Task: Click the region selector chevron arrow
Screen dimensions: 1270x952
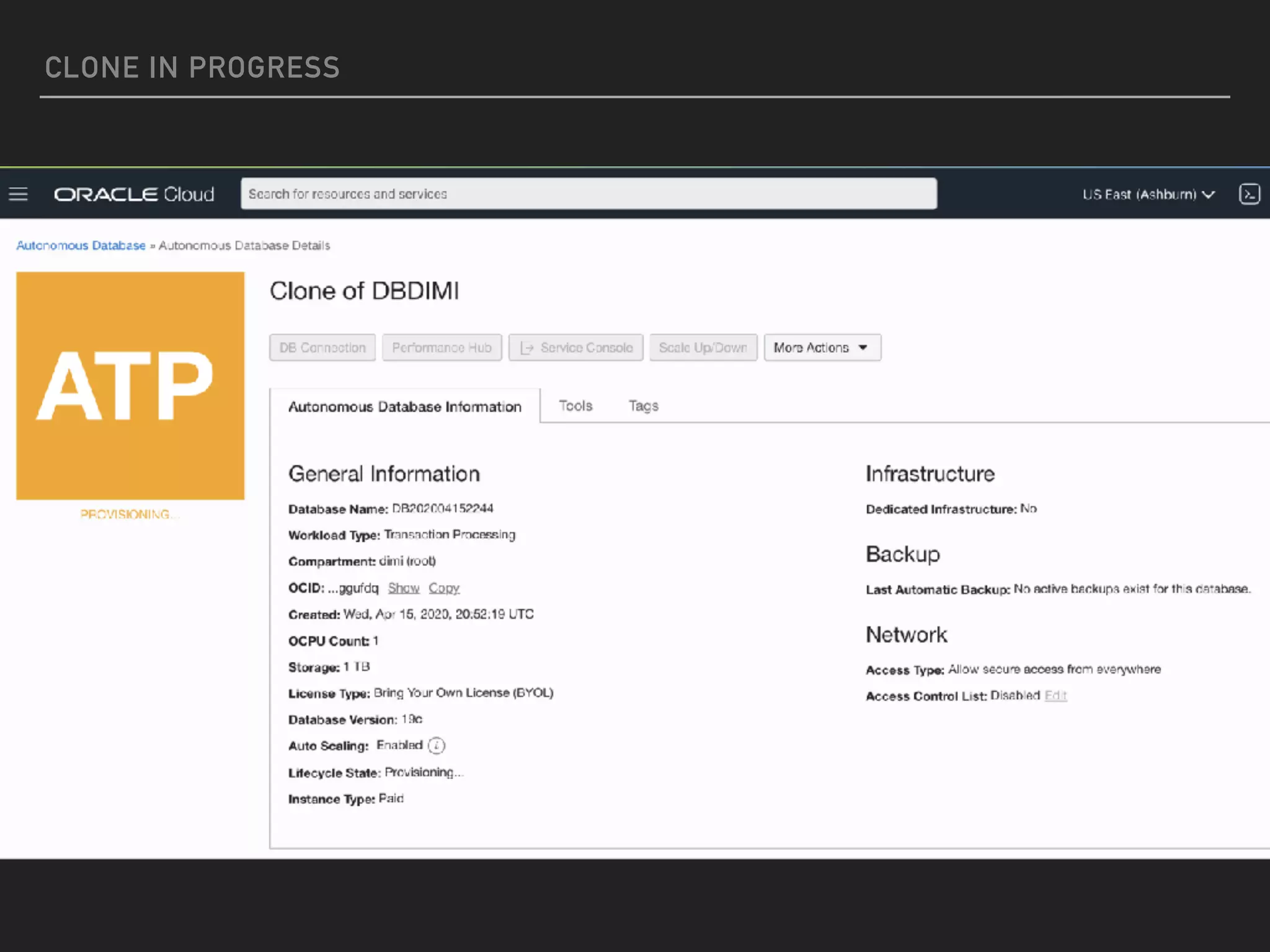Action: 1208,195
